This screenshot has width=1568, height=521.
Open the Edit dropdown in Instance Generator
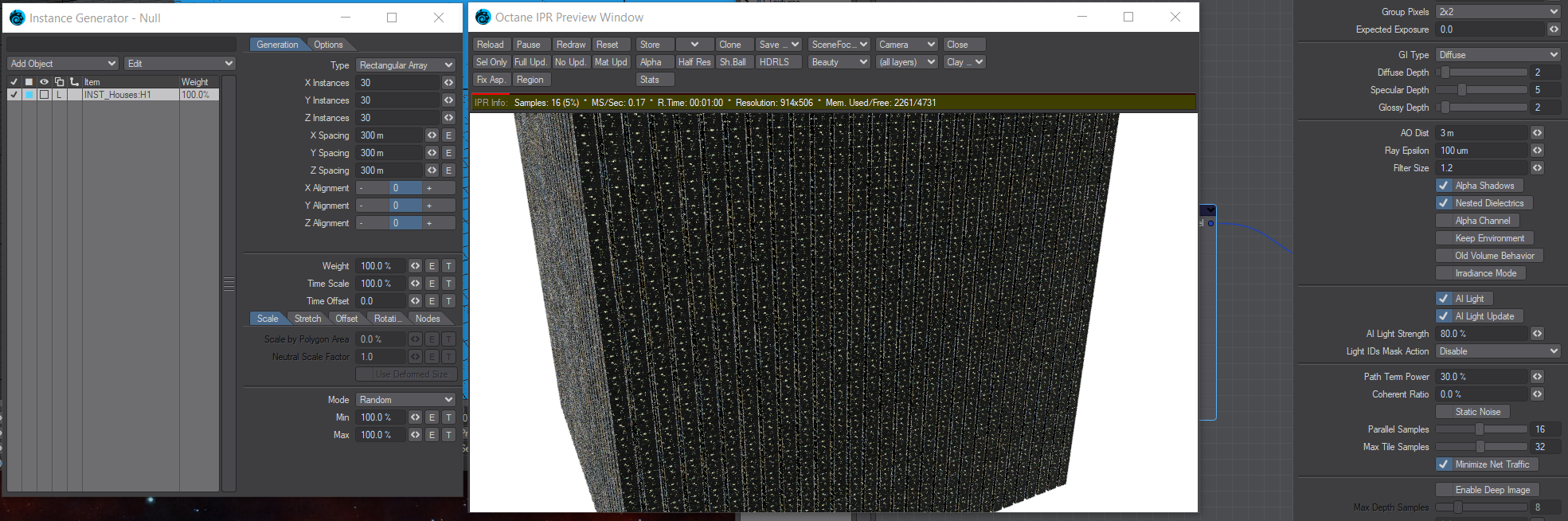[x=180, y=64]
